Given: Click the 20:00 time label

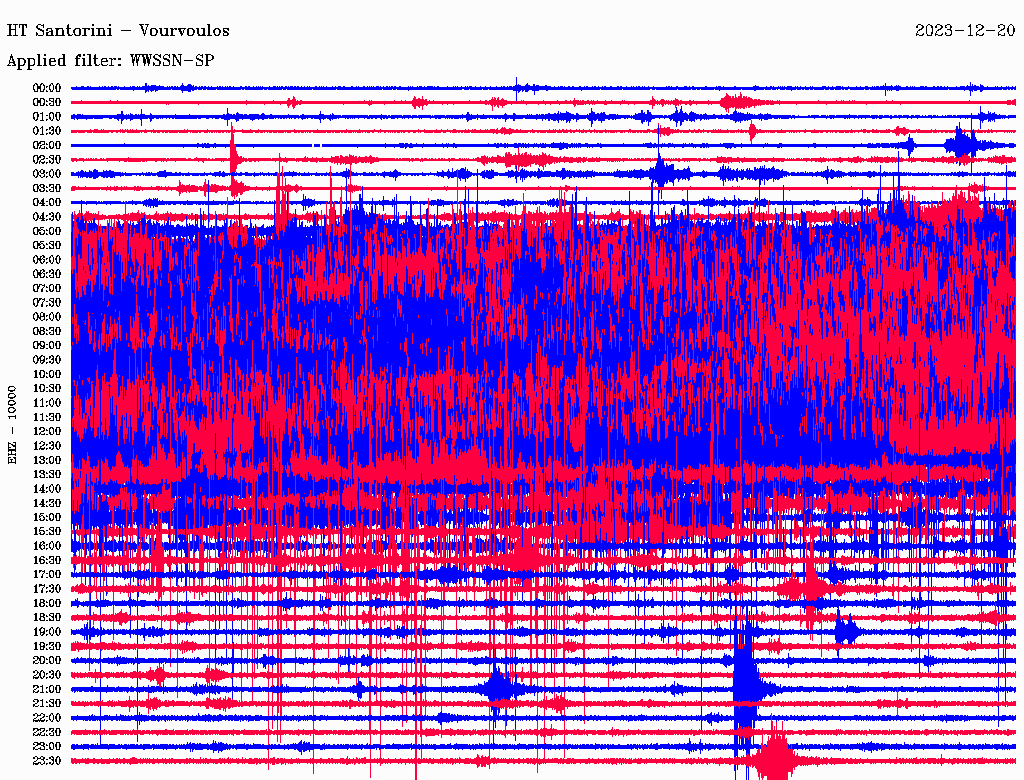Looking at the screenshot, I should point(47,660).
